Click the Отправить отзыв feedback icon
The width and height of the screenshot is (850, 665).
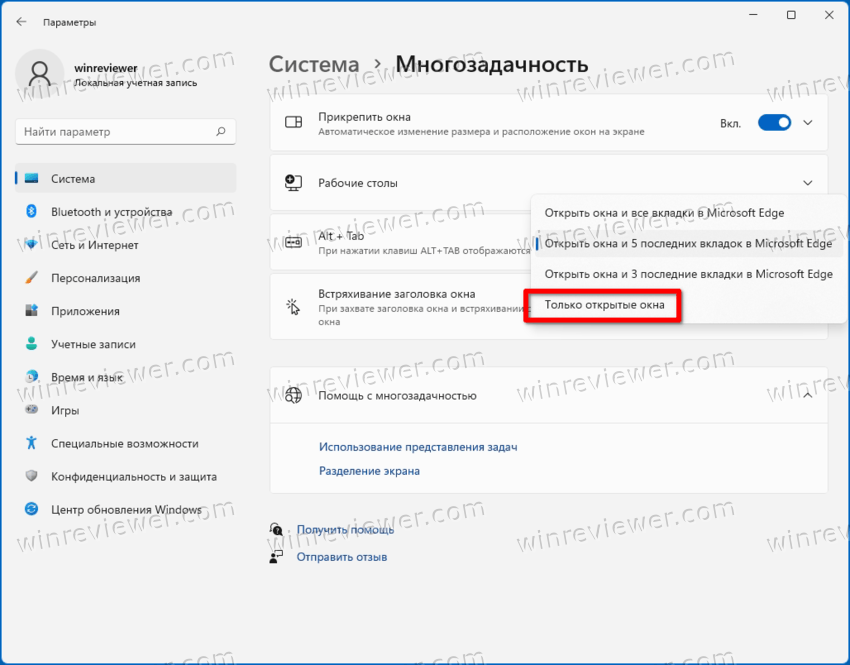pos(276,557)
